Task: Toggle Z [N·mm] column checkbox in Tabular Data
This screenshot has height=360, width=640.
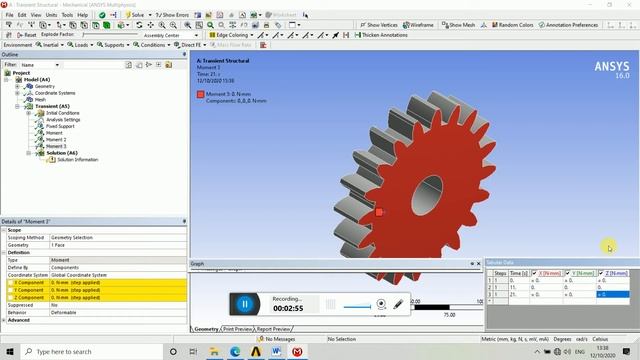Action: tap(601, 273)
